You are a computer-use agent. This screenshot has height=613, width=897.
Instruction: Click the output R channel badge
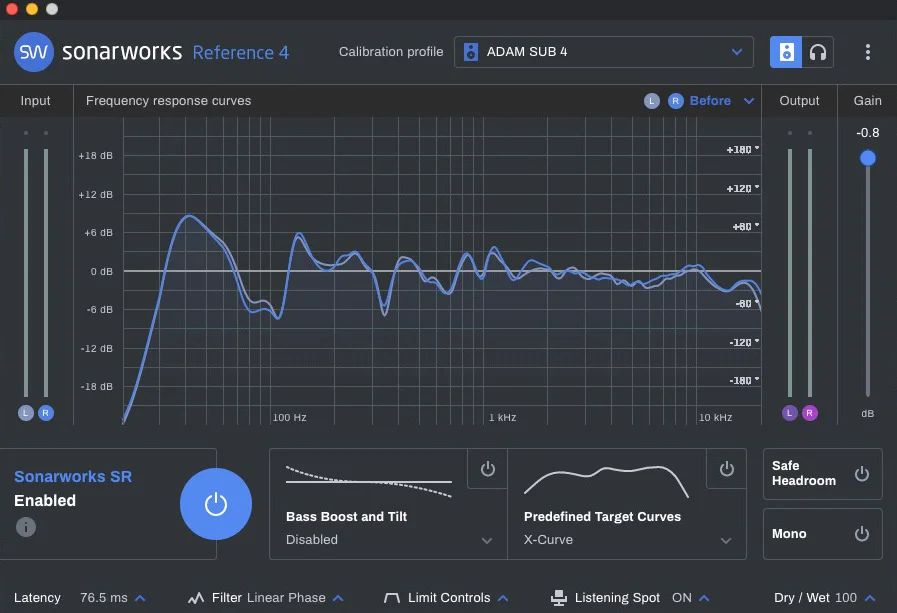coord(809,412)
